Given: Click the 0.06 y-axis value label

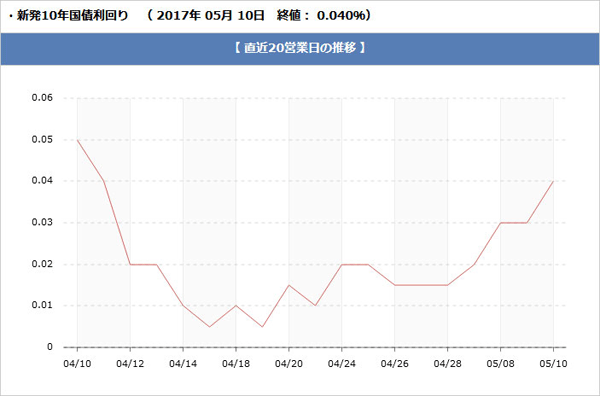Looking at the screenshot, I should [42, 98].
